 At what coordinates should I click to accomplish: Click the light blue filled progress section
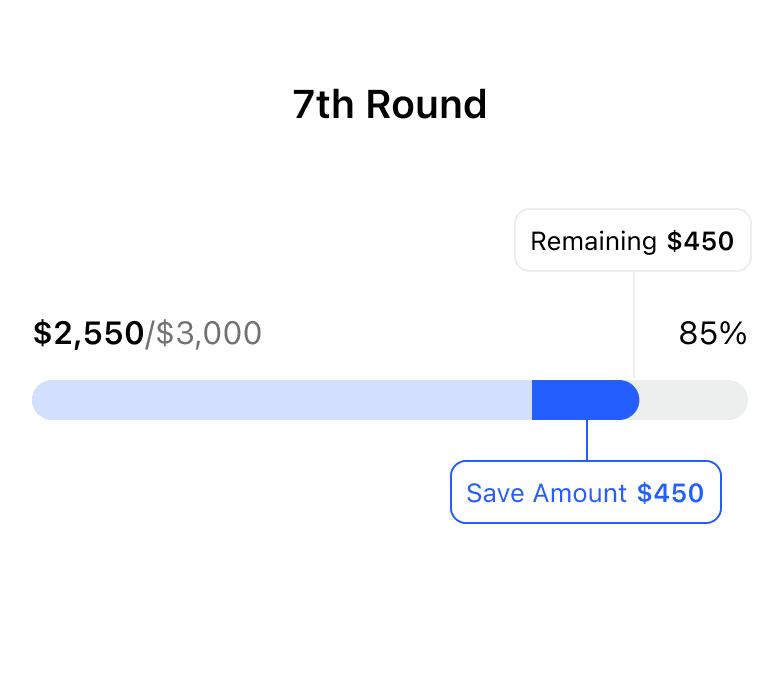coord(282,400)
